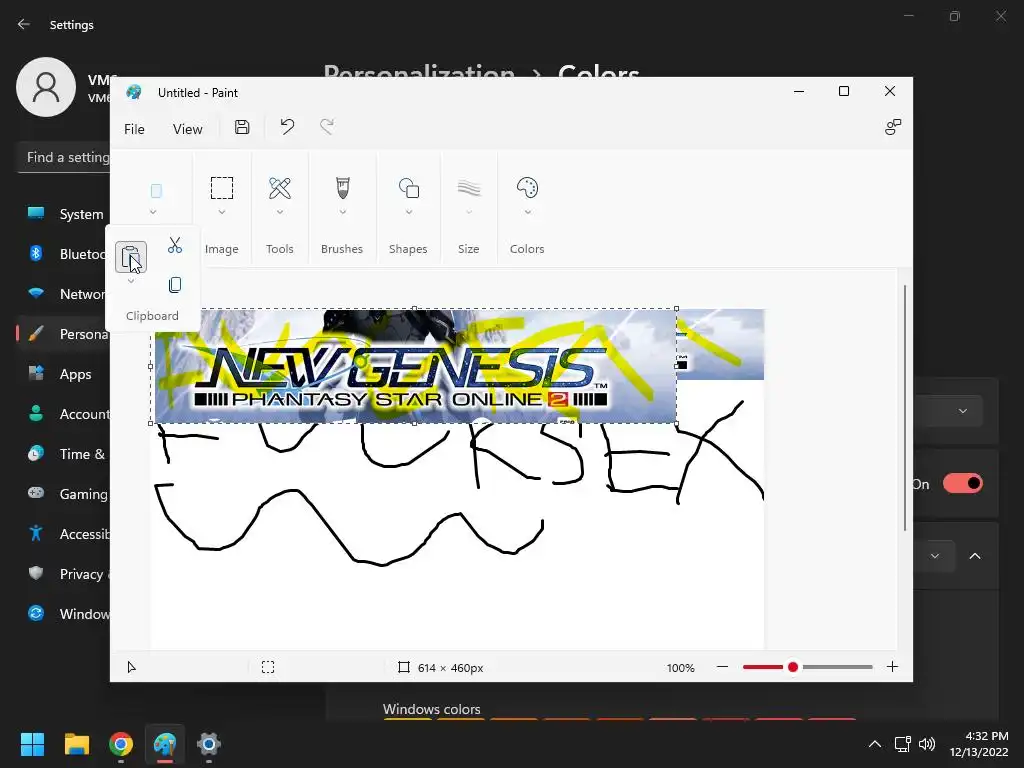This screenshot has height=768, width=1024.
Task: Open the Shapes icon
Action: coord(409,188)
